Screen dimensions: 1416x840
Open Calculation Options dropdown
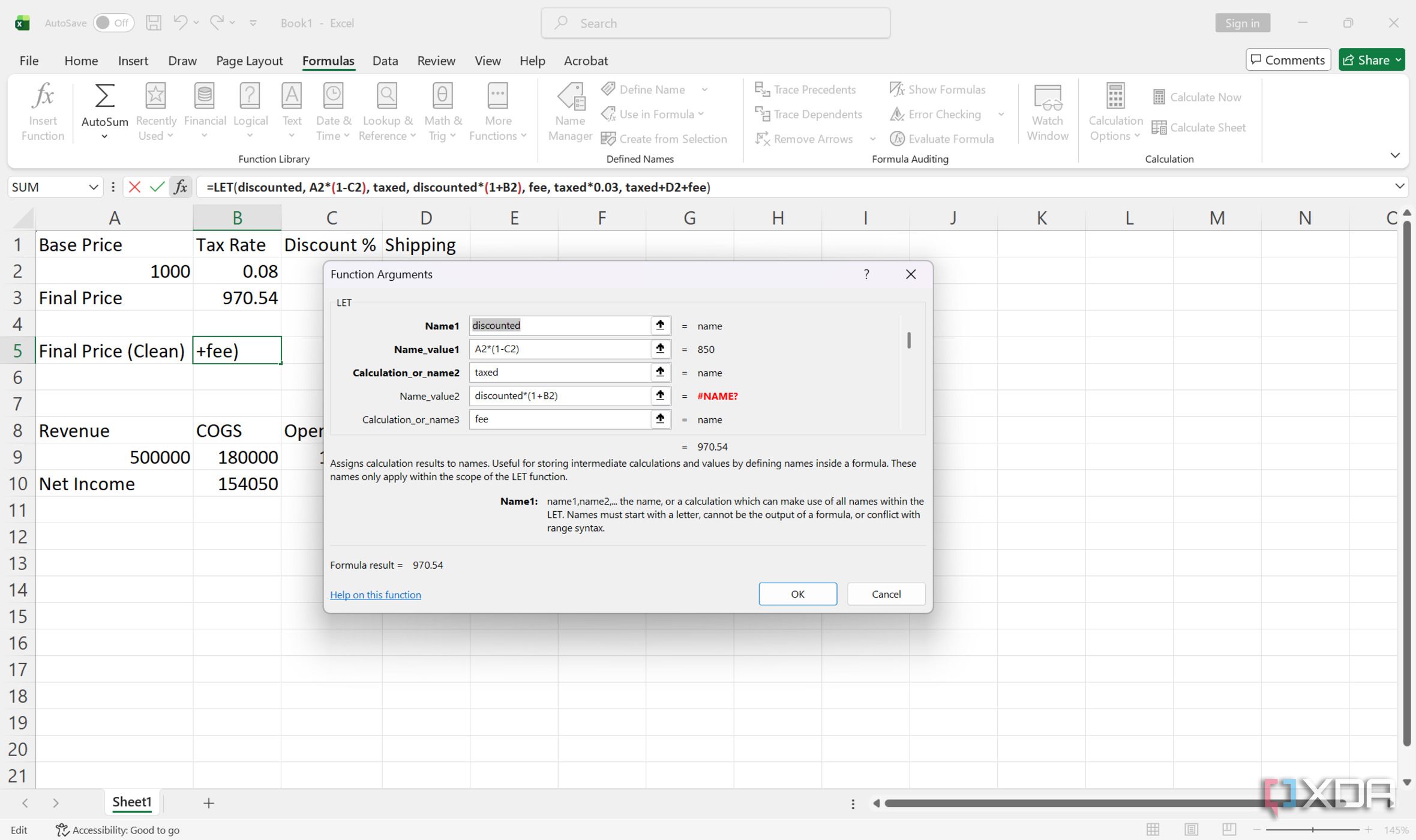(1115, 112)
